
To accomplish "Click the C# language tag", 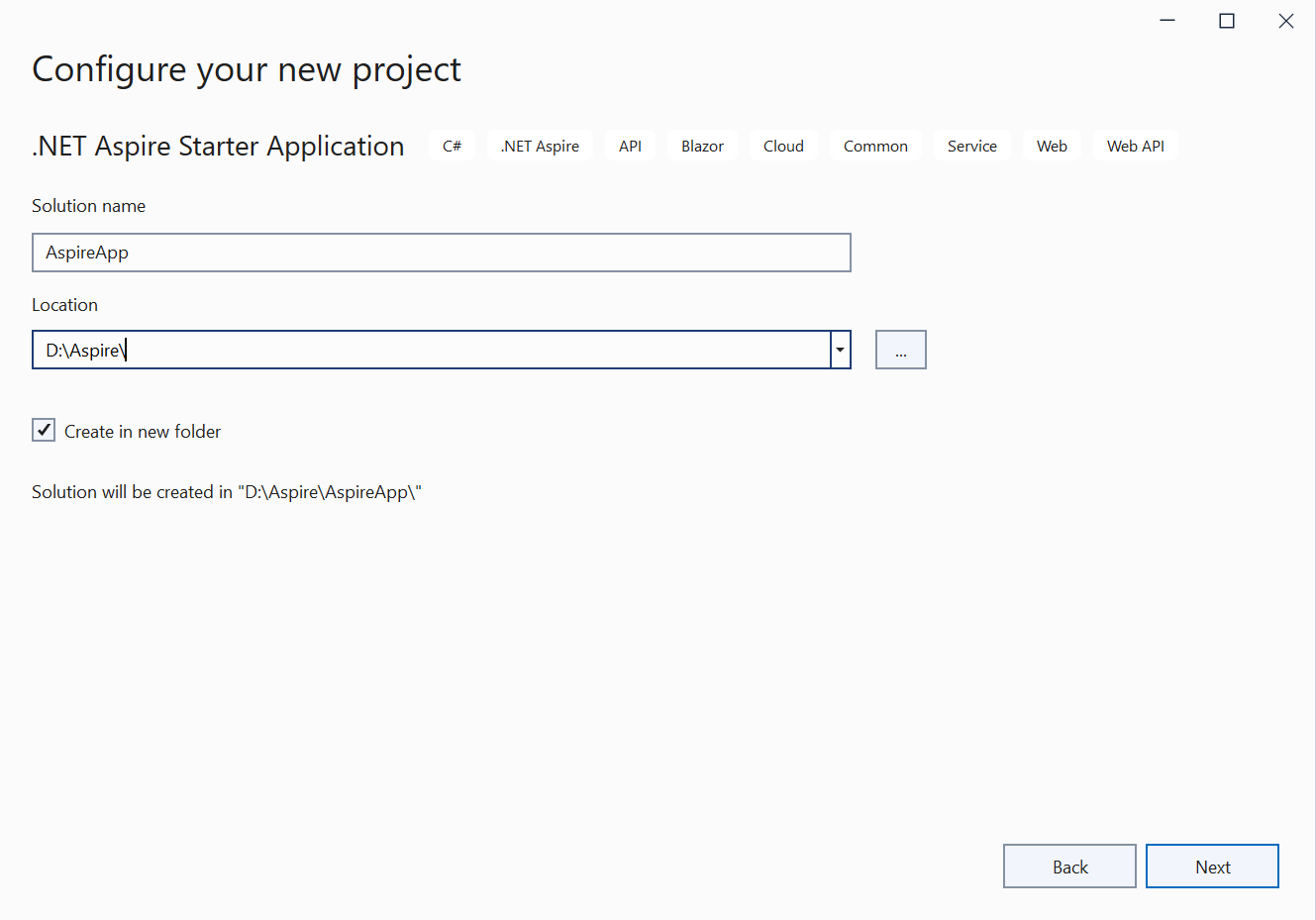I will click(452, 146).
